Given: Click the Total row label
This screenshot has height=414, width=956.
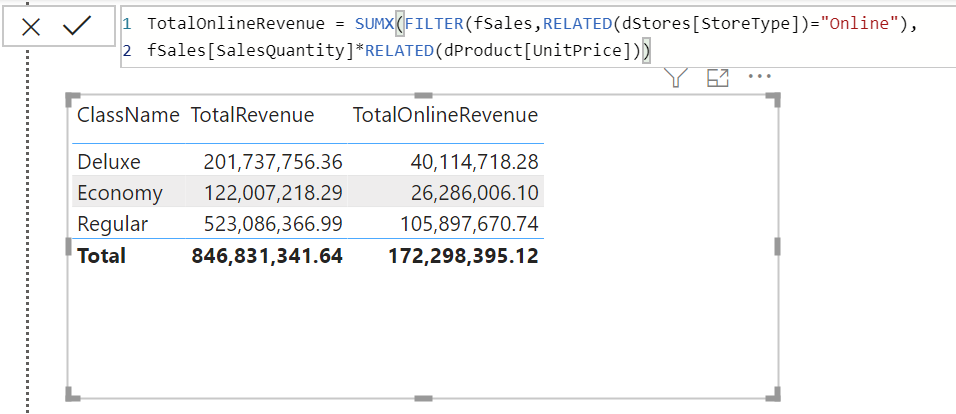Looking at the screenshot, I should 101,255.
